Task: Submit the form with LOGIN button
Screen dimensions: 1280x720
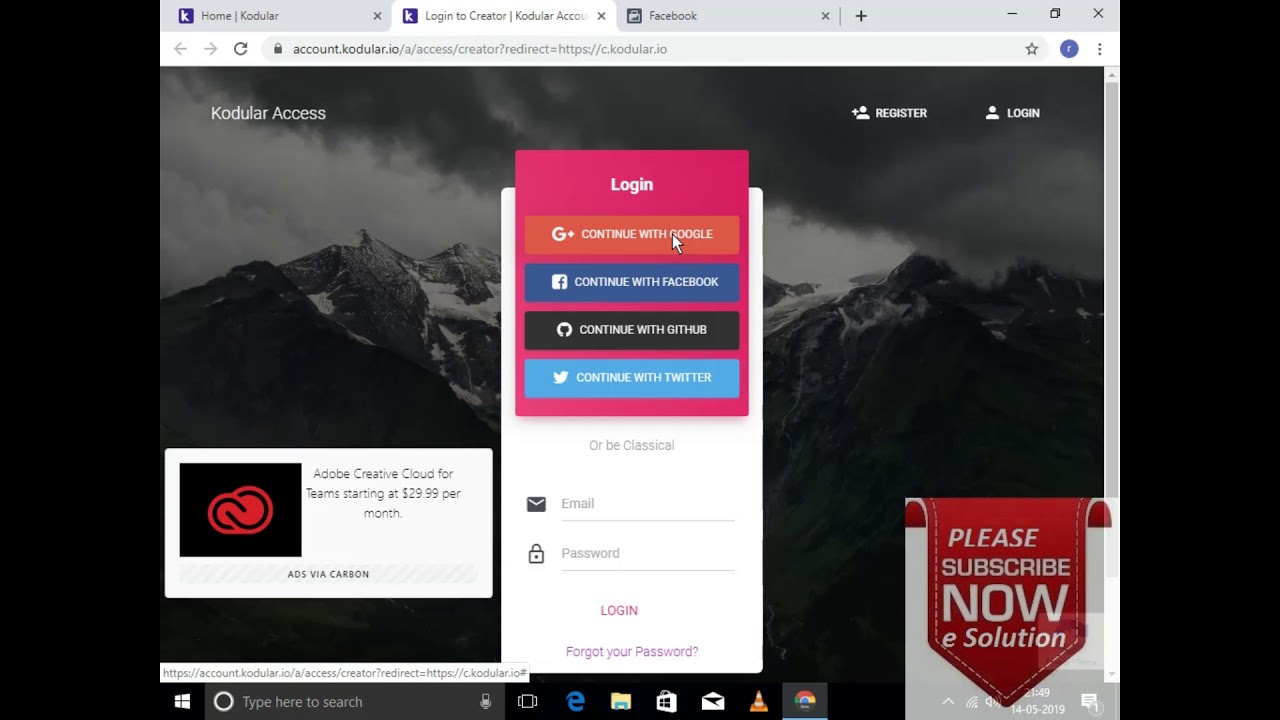Action: 619,610
